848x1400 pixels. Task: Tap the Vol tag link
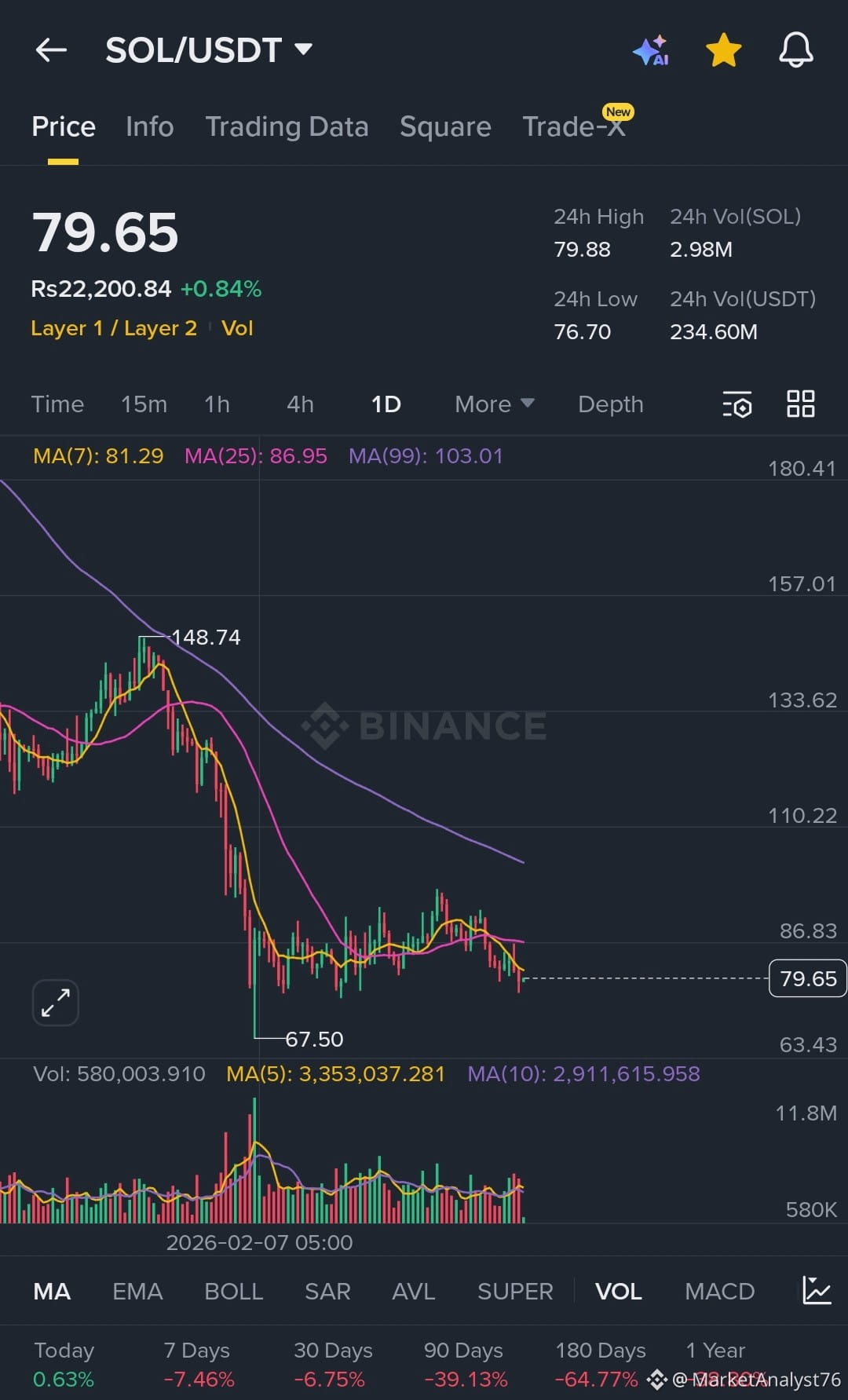click(x=237, y=328)
